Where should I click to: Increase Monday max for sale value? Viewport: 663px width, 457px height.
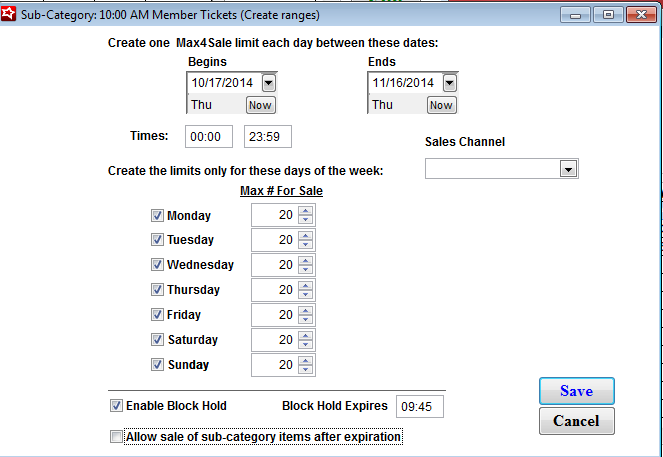[x=305, y=211]
